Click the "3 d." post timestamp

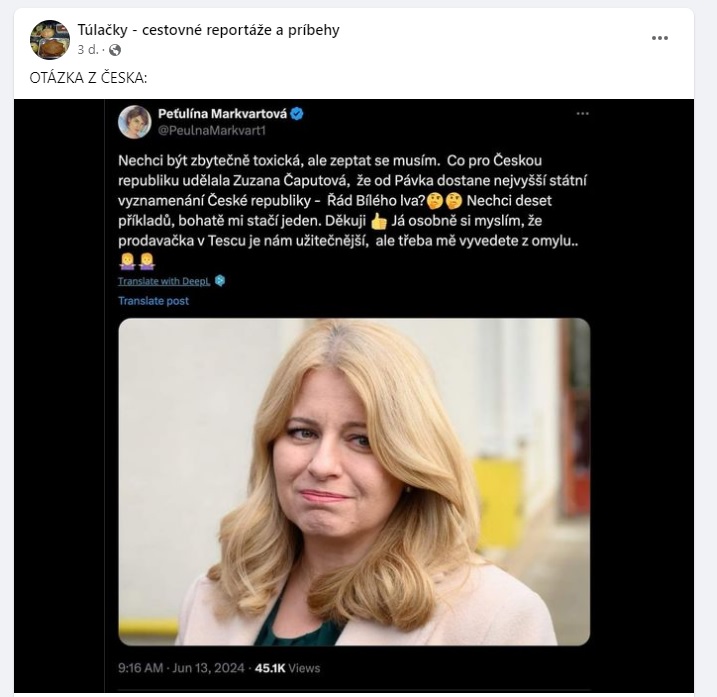tap(89, 49)
